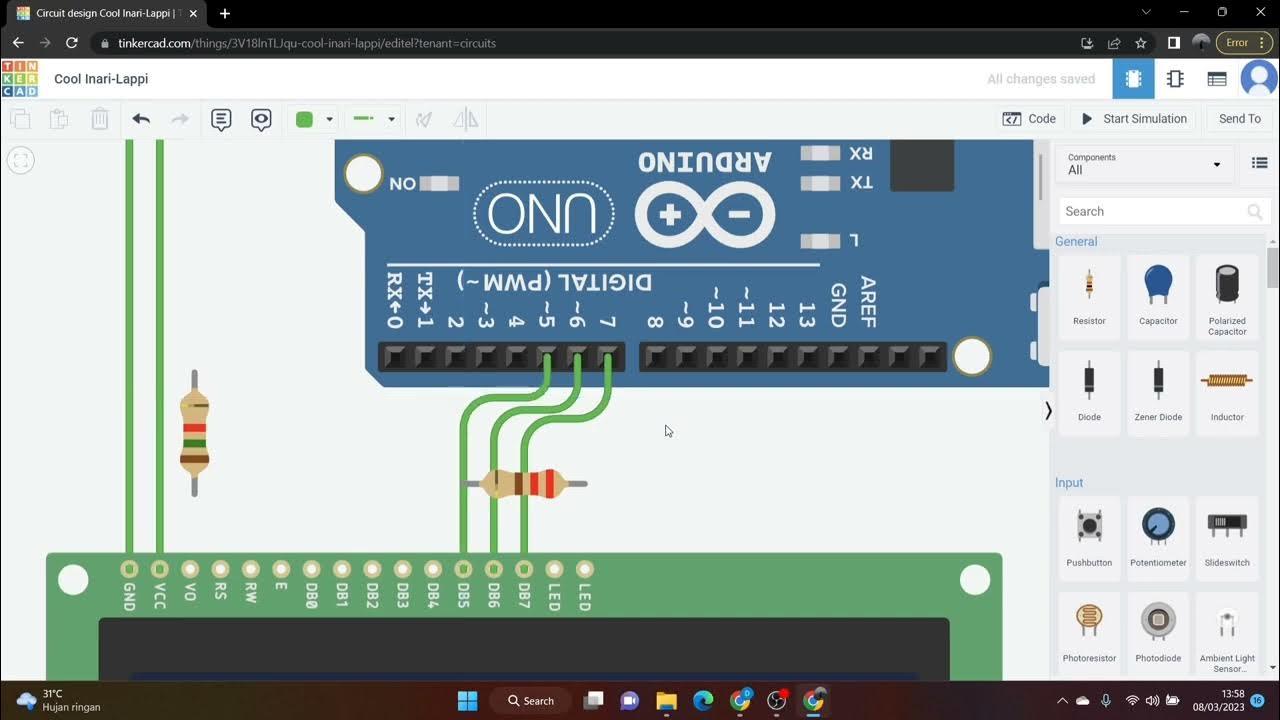
Task: Click the browser Error button
Action: click(x=1245, y=43)
